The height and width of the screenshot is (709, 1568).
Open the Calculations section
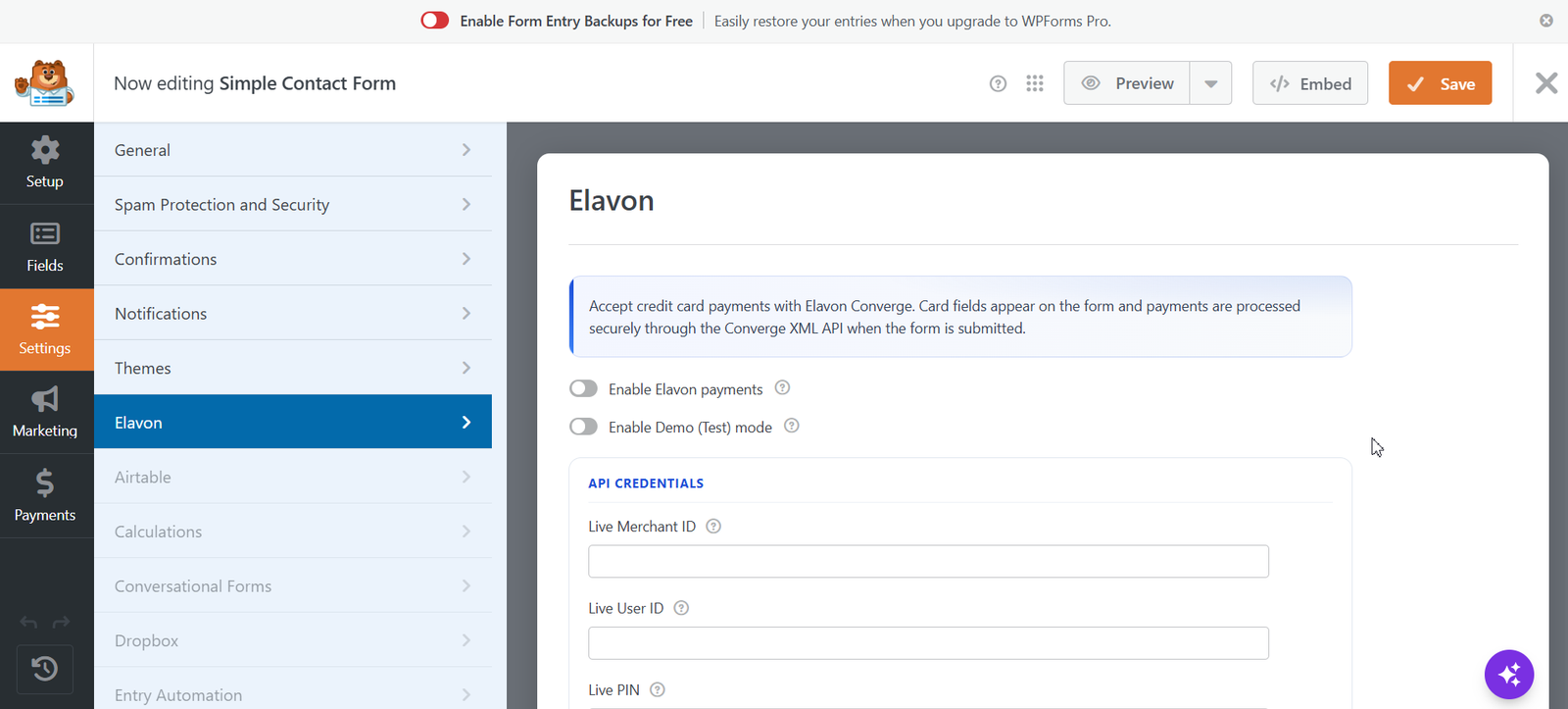pos(293,532)
